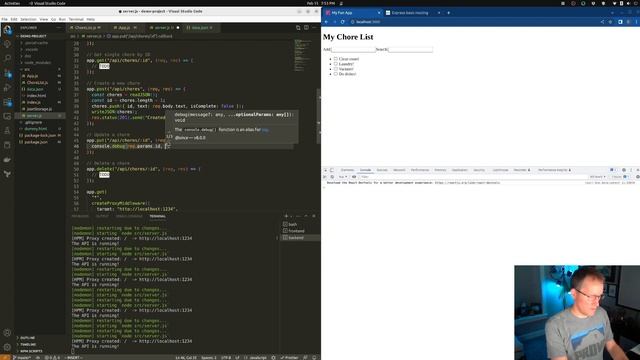
Task: Open the Accounts icon in the activity bar
Action: coord(7,333)
